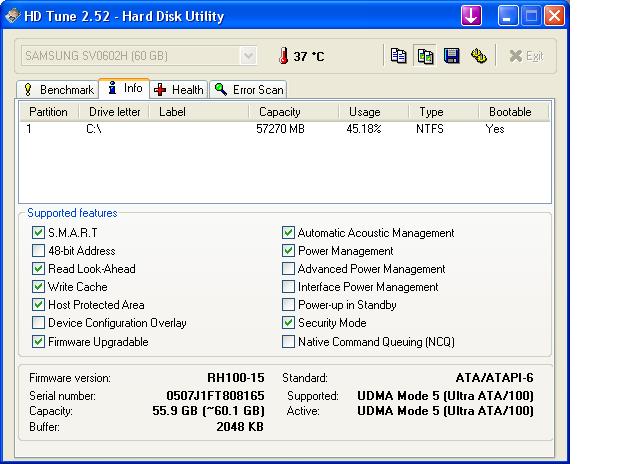Screen dimensions: 617x464
Task: Select the C:\ drive letter cell
Action: [94, 129]
